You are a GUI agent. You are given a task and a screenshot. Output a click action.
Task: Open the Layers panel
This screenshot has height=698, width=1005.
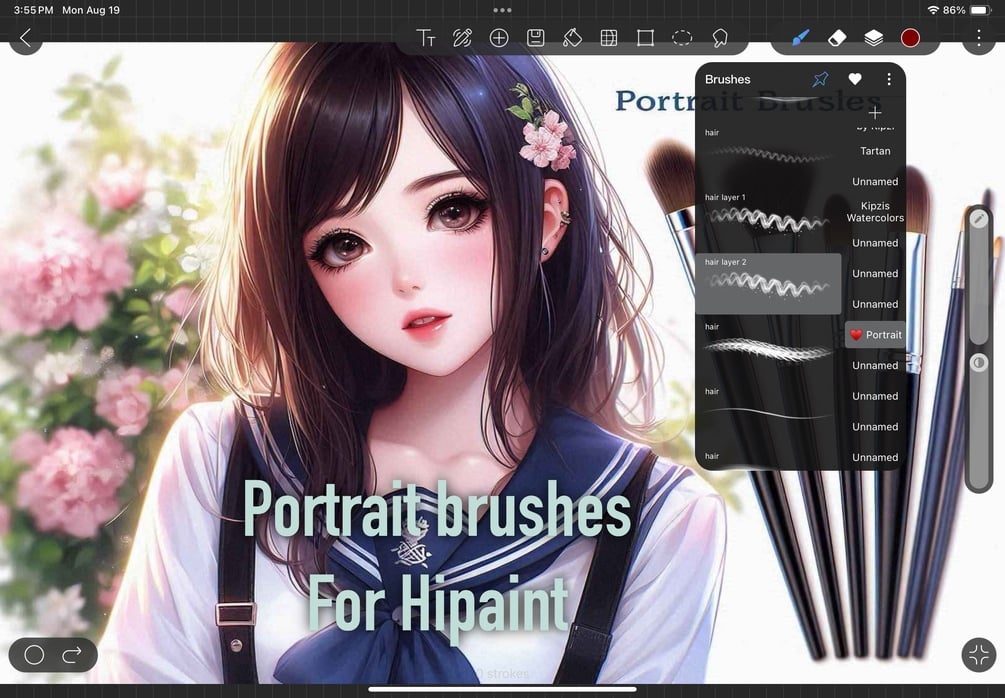(x=874, y=38)
